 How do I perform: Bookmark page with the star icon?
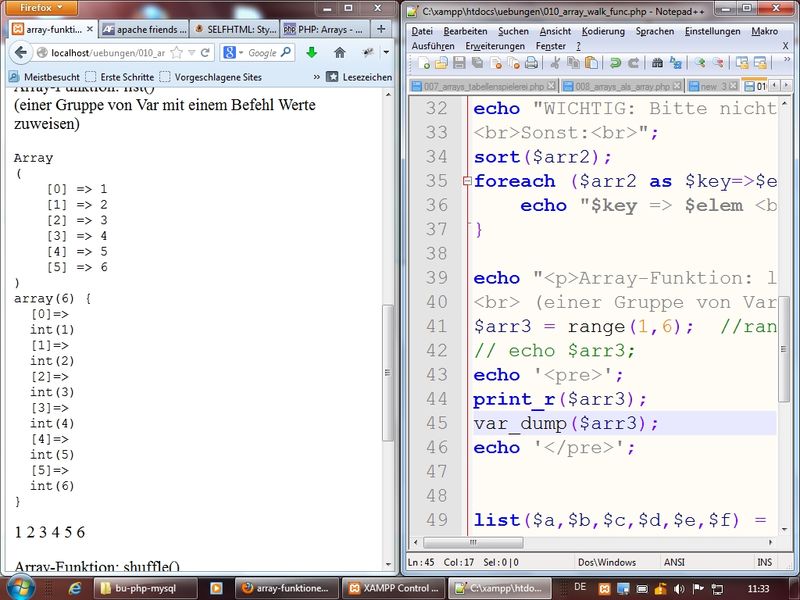pyautogui.click(x=177, y=52)
